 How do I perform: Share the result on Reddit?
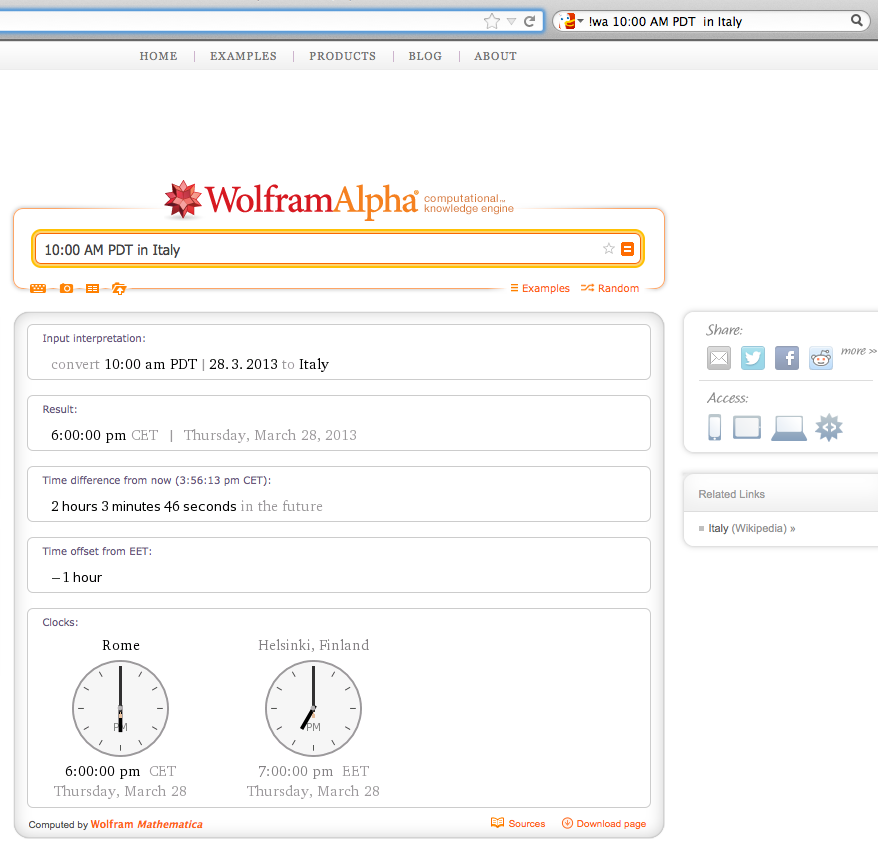821,358
